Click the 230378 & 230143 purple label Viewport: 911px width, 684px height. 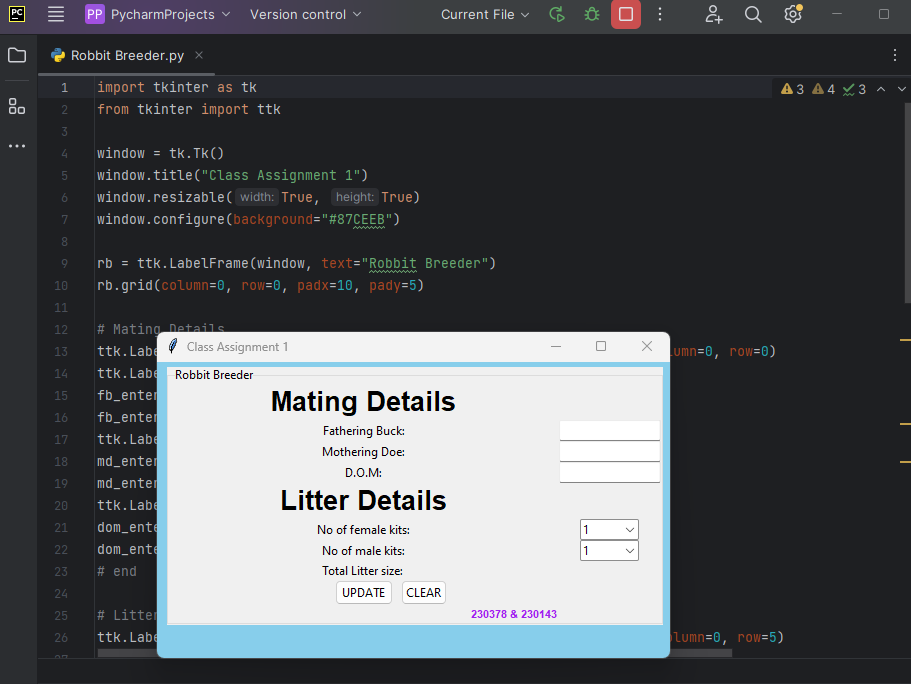514,614
